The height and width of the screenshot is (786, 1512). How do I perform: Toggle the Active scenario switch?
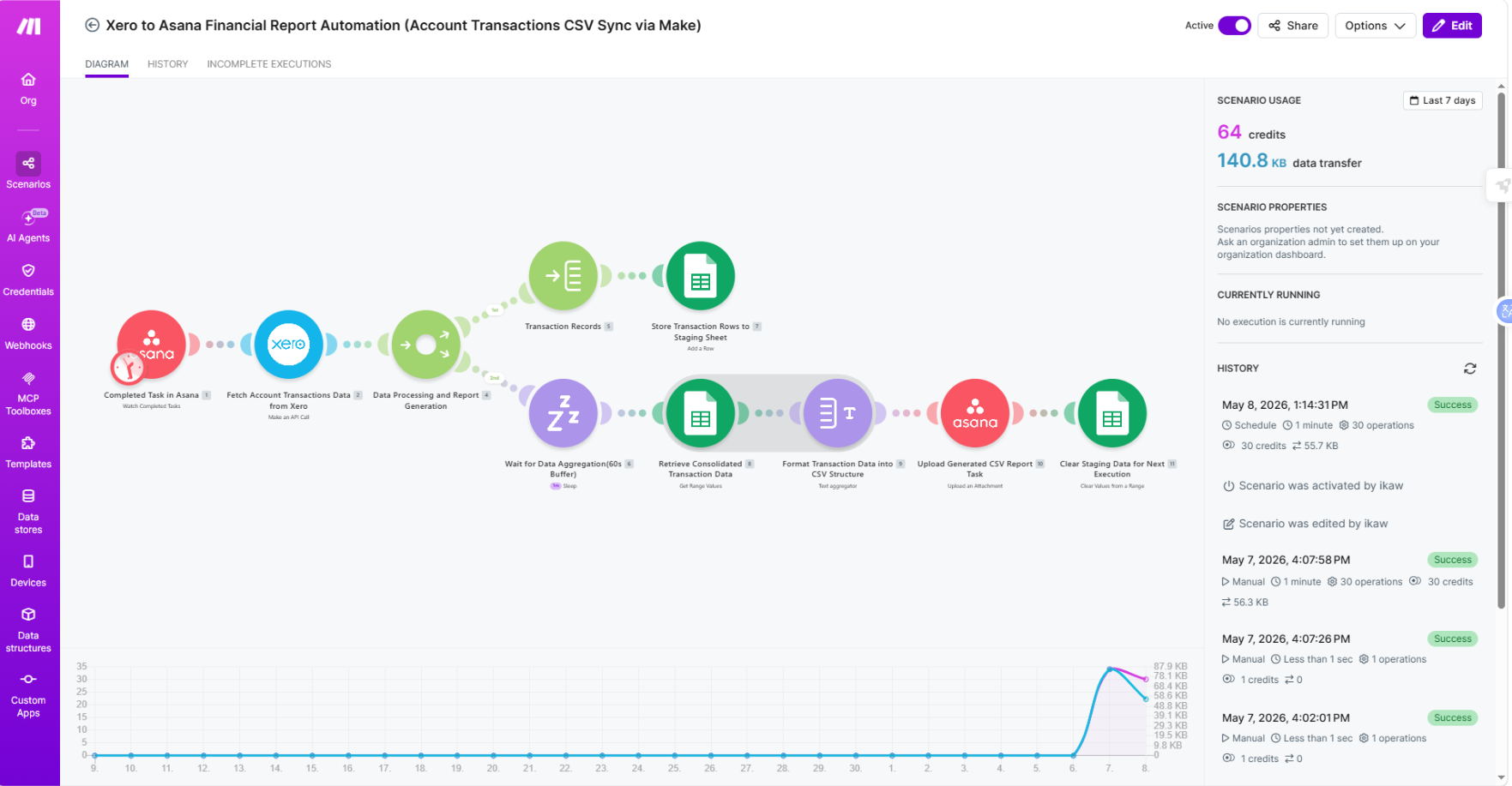click(x=1234, y=26)
